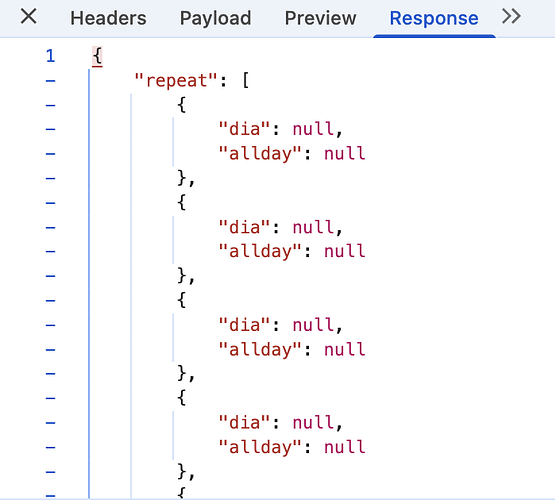Image resolution: width=555 pixels, height=500 pixels.
Task: Switch to the Payload tab
Action: pyautogui.click(x=216, y=18)
